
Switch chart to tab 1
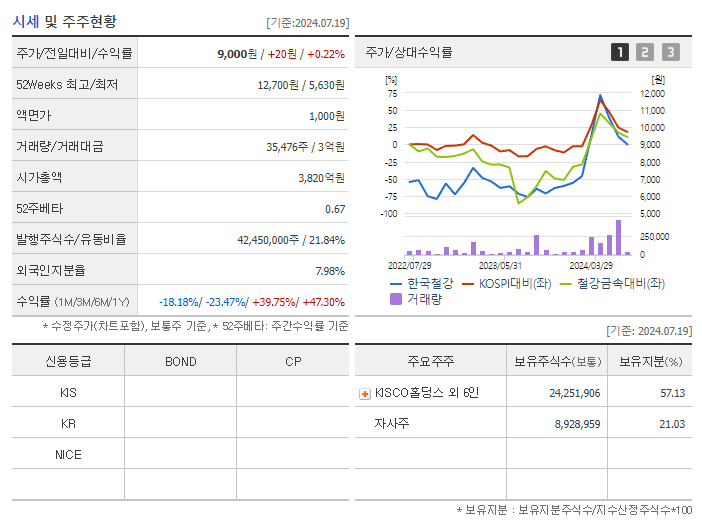(x=620, y=52)
